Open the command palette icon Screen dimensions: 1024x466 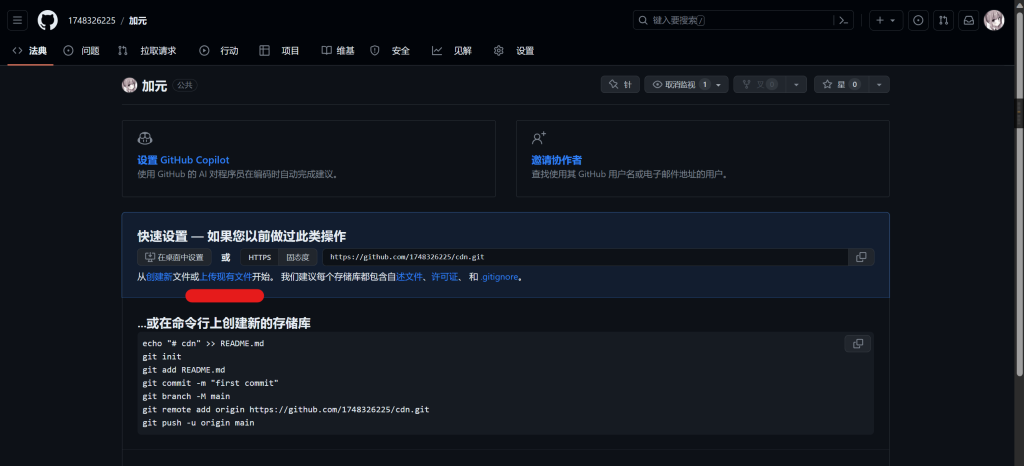pyautogui.click(x=844, y=20)
